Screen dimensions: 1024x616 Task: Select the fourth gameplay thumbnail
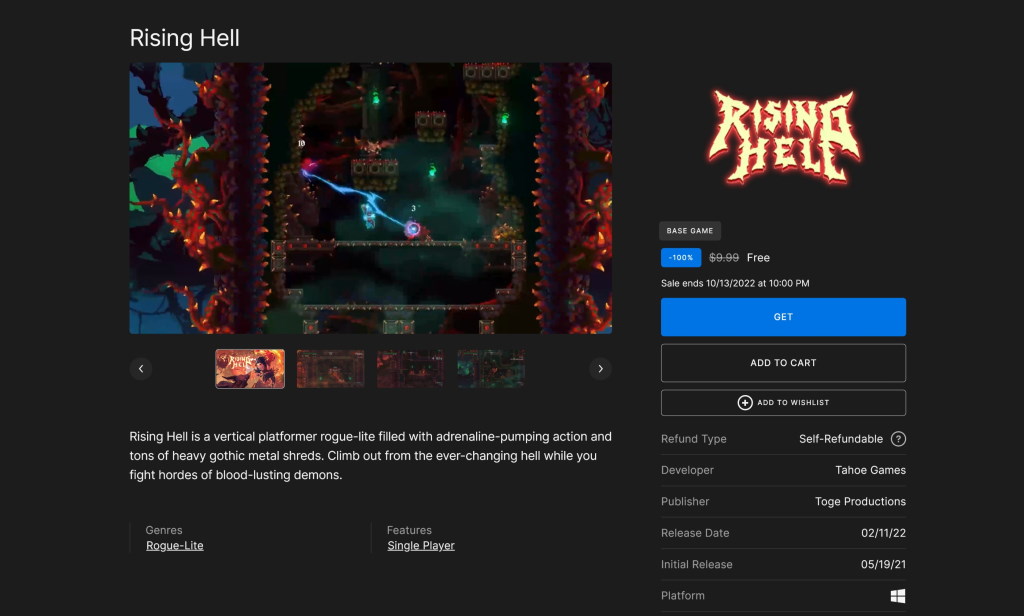[x=490, y=368]
